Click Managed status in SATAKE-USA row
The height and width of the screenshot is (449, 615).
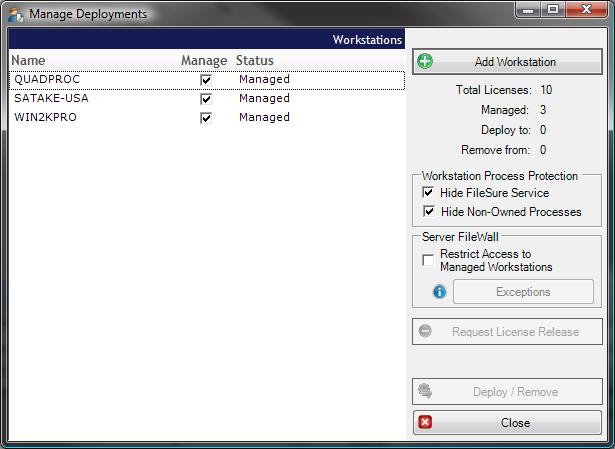[x=264, y=98]
